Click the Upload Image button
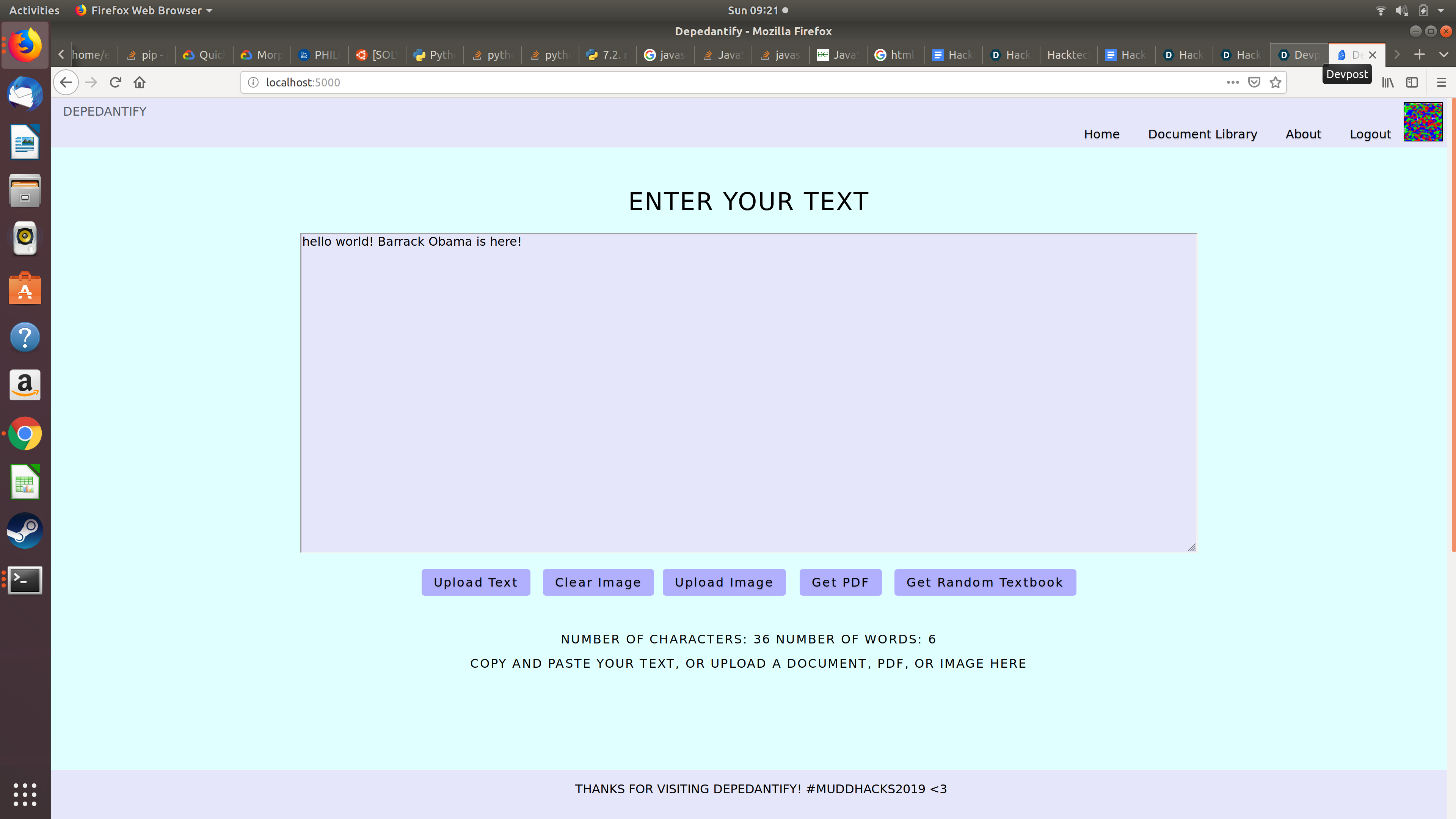This screenshot has width=1456, height=819. click(723, 582)
